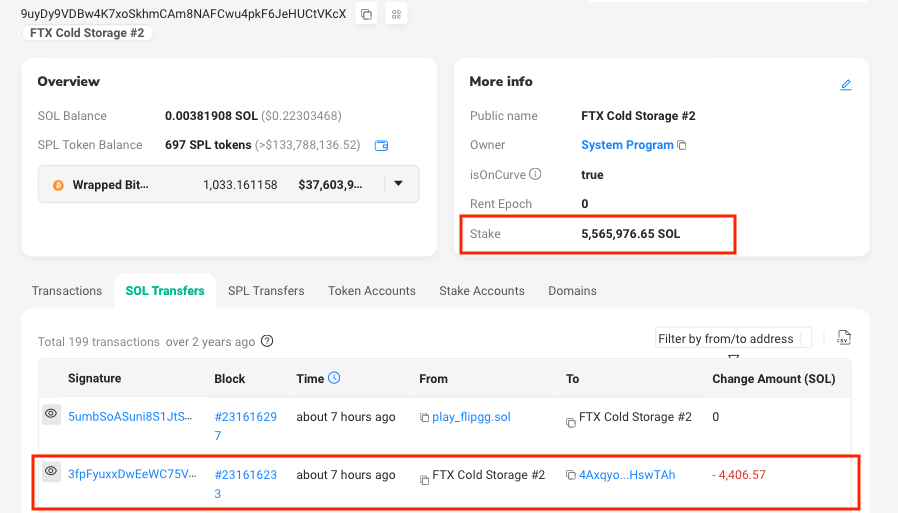Viewport: 898px width, 513px height.
Task: Preview transaction 3fpFyuxxDwEeWC75V with eye icon
Action: coord(51,471)
